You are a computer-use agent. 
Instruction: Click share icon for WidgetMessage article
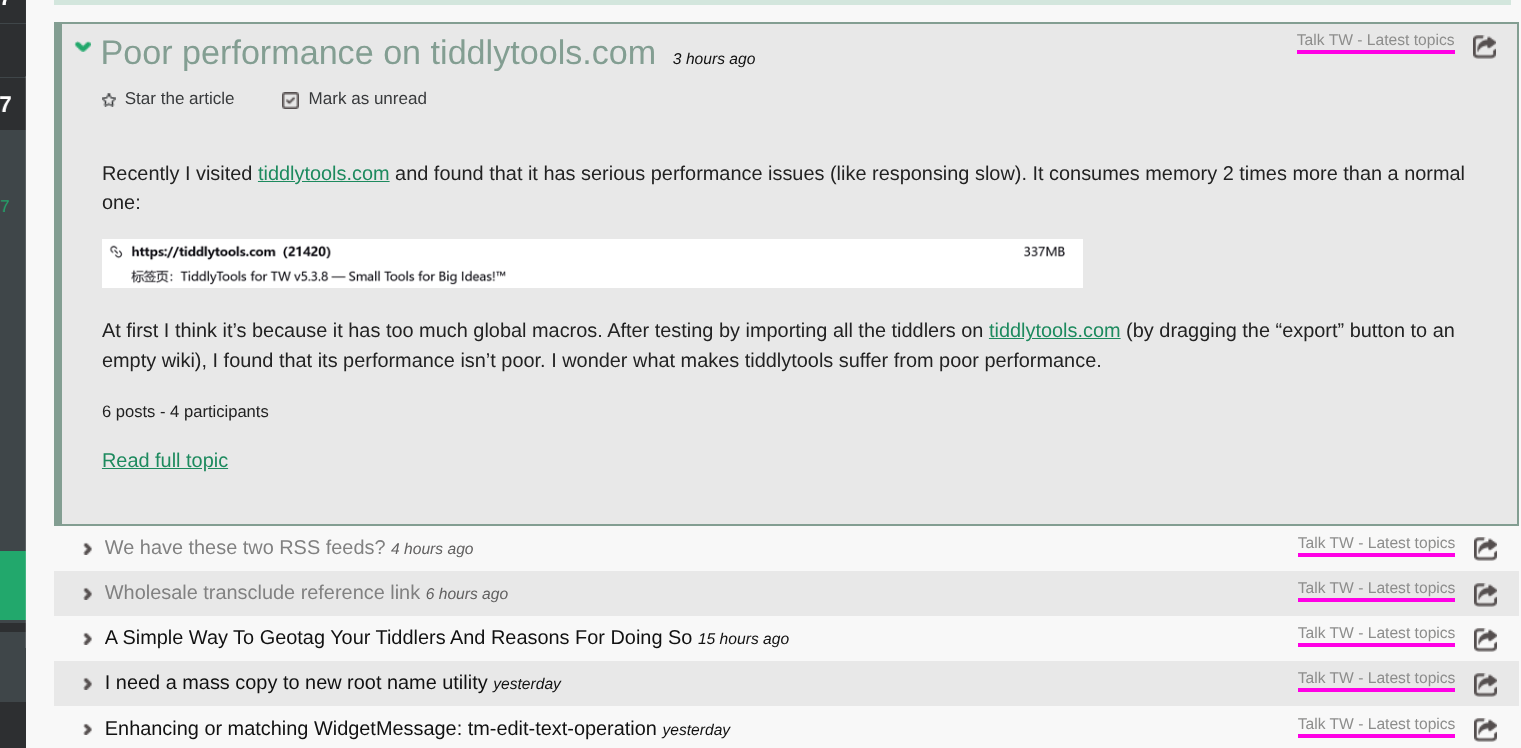(x=1486, y=729)
